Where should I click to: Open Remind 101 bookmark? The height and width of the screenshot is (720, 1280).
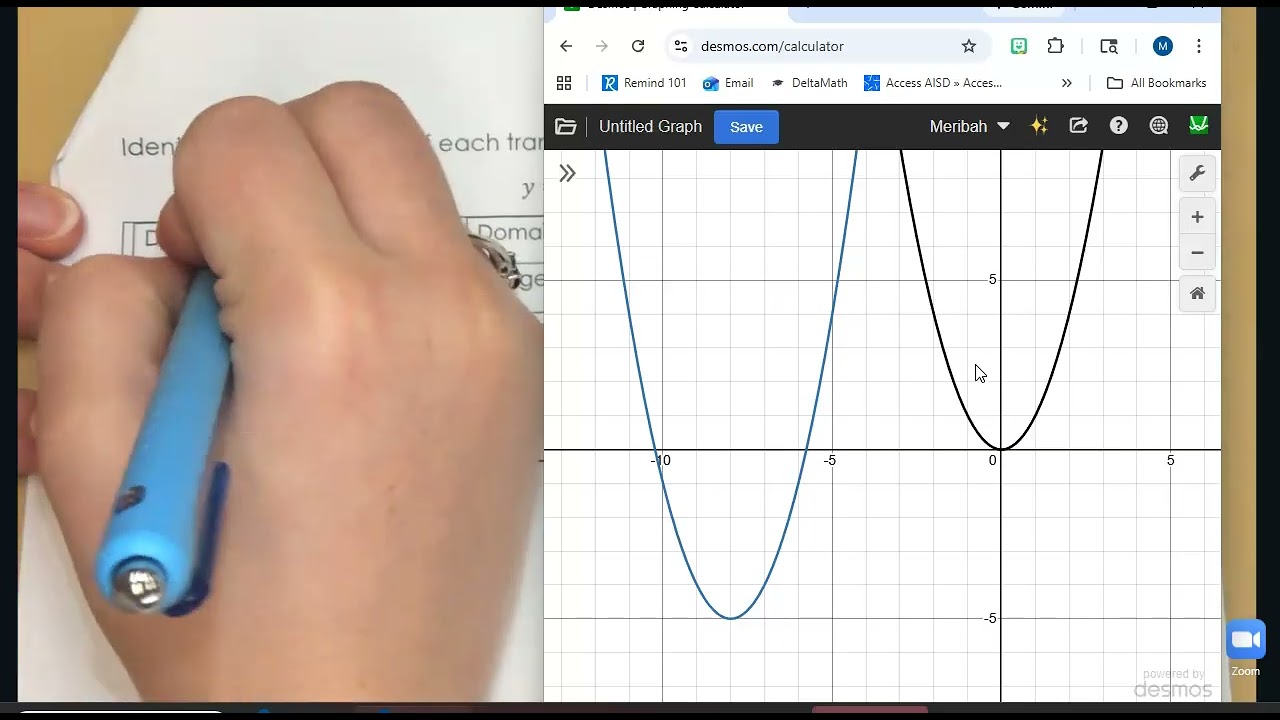pos(644,83)
